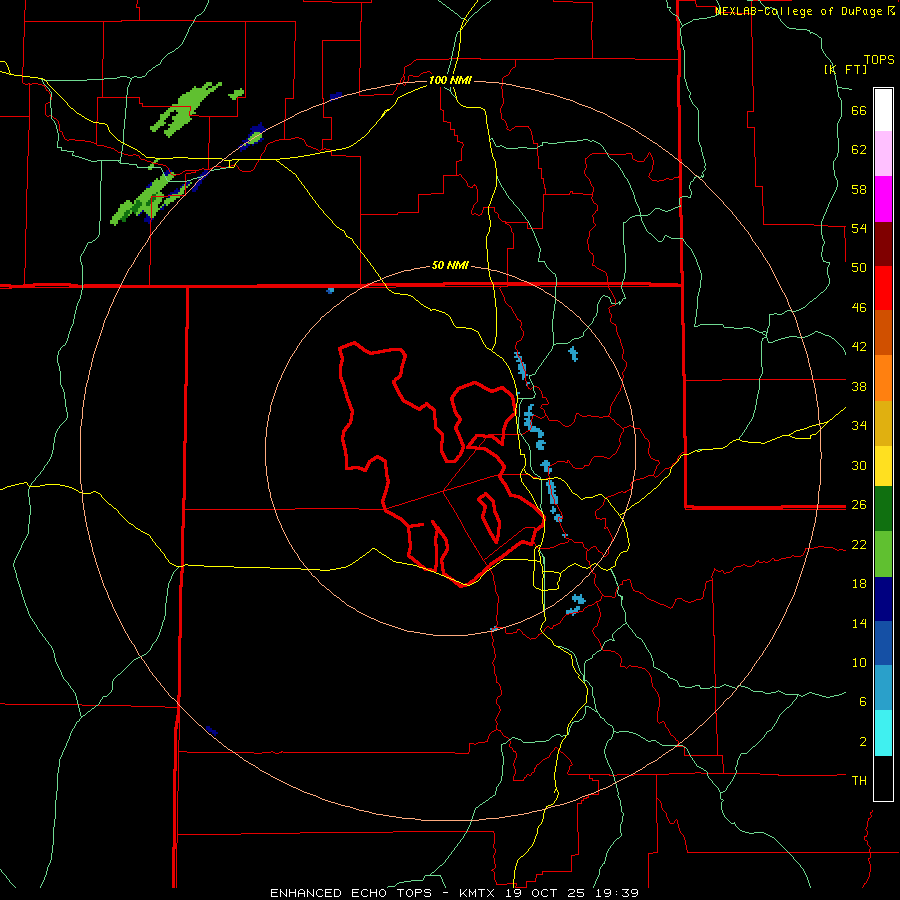Click the legend value "10"

[859, 662]
